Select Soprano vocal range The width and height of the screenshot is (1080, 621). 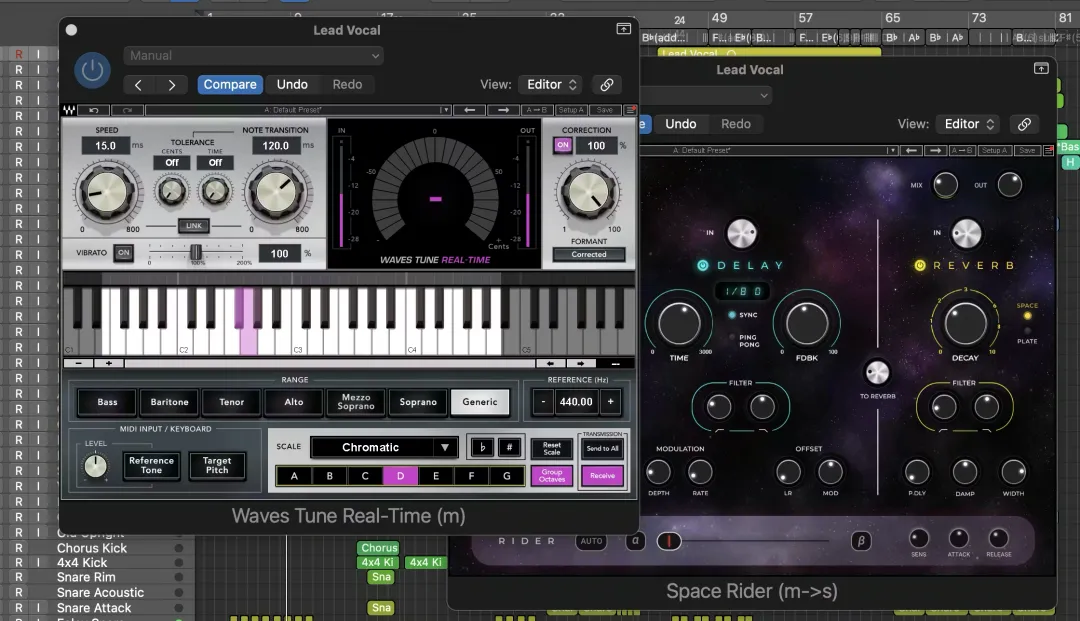(418, 402)
